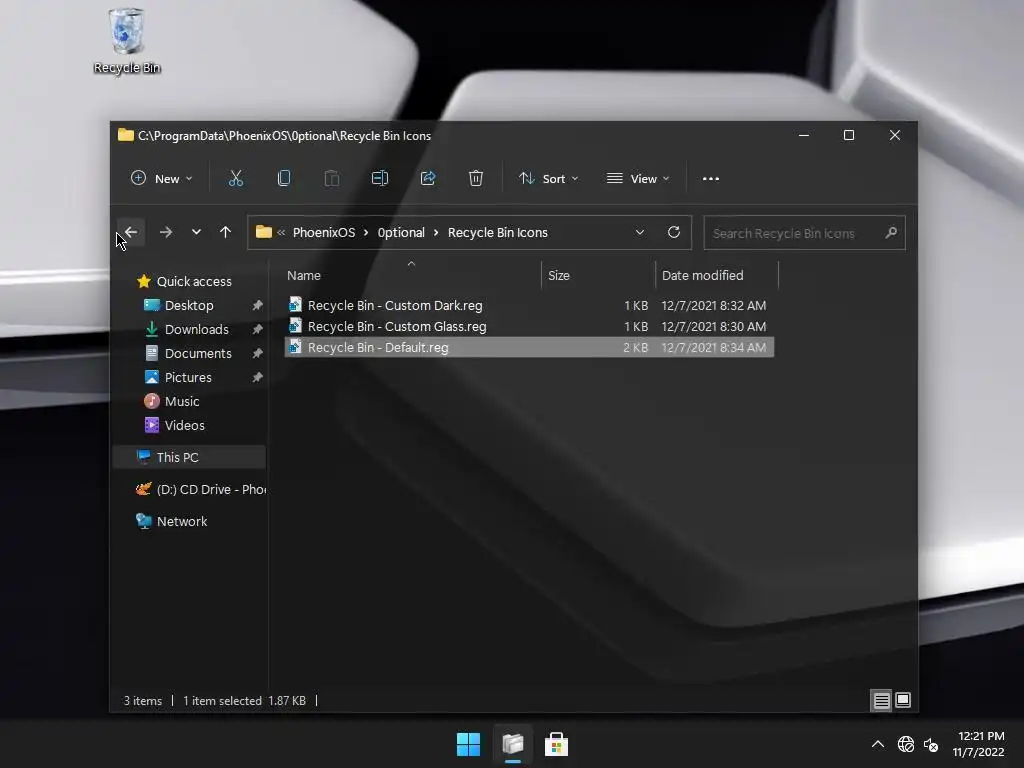Expand chevron after PhoenixOS breadcrumb
This screenshot has width=1024, height=768.
[366, 232]
